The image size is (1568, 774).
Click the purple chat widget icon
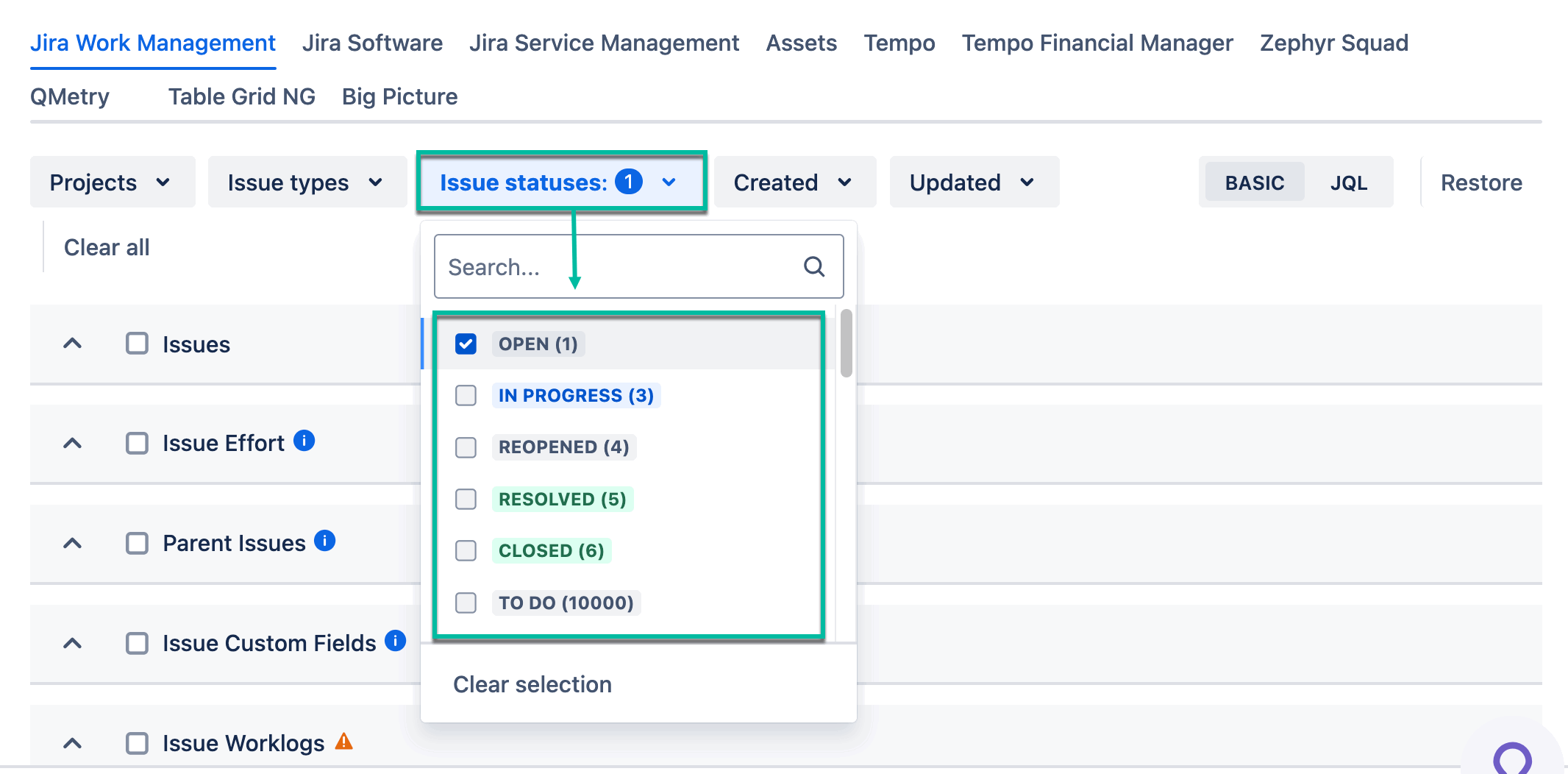1512,759
